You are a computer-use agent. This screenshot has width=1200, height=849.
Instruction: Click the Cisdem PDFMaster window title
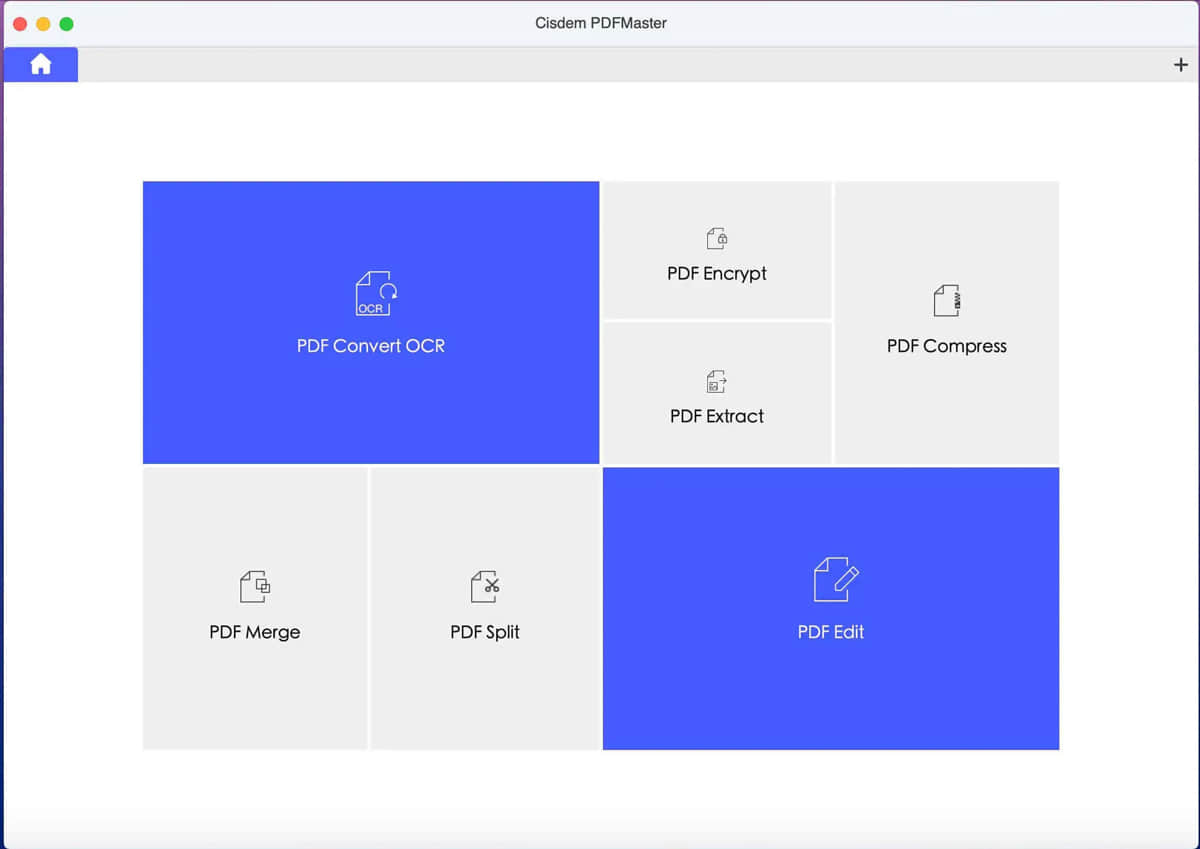[x=600, y=23]
